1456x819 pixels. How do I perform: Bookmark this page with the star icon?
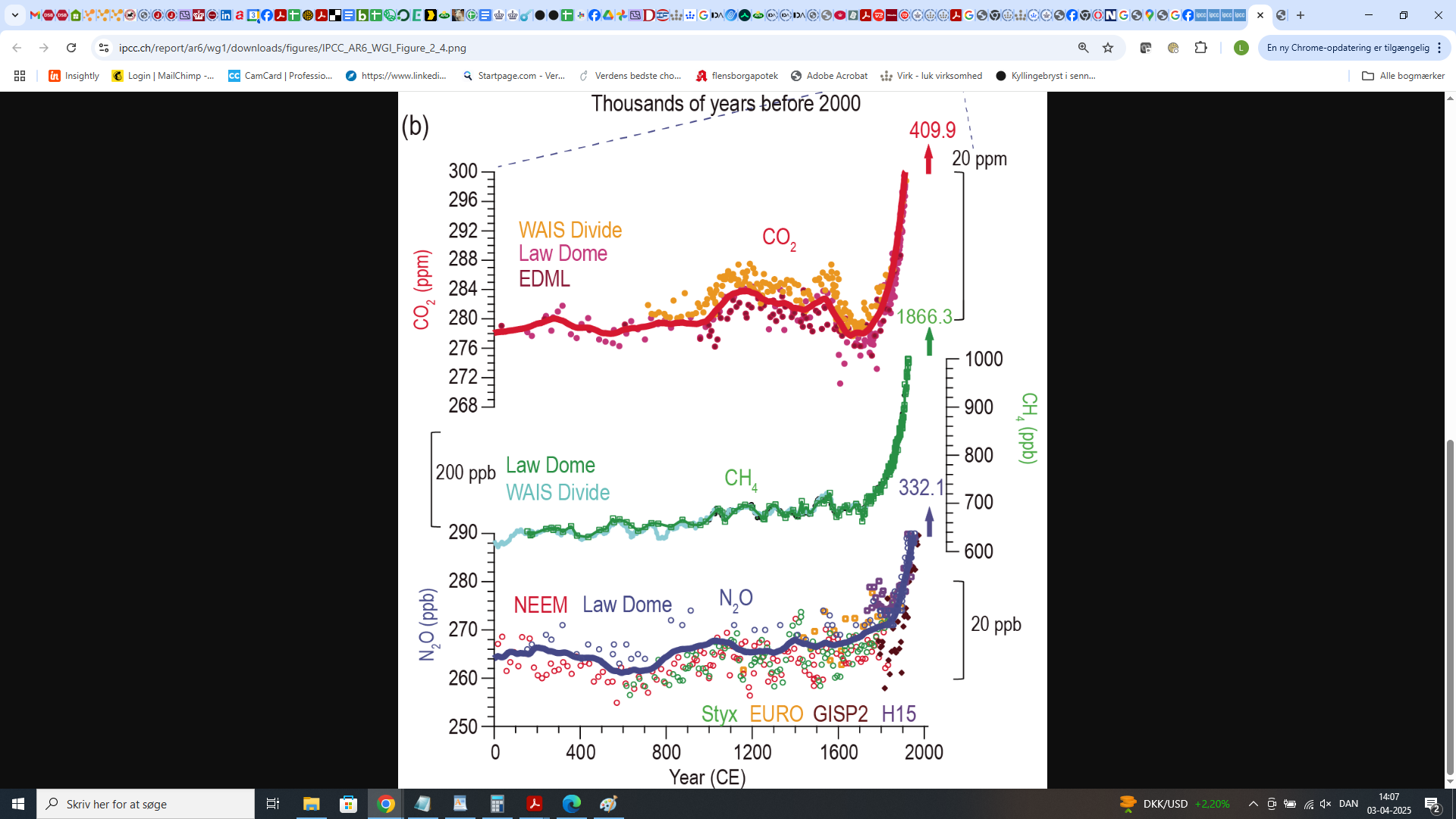[1108, 48]
